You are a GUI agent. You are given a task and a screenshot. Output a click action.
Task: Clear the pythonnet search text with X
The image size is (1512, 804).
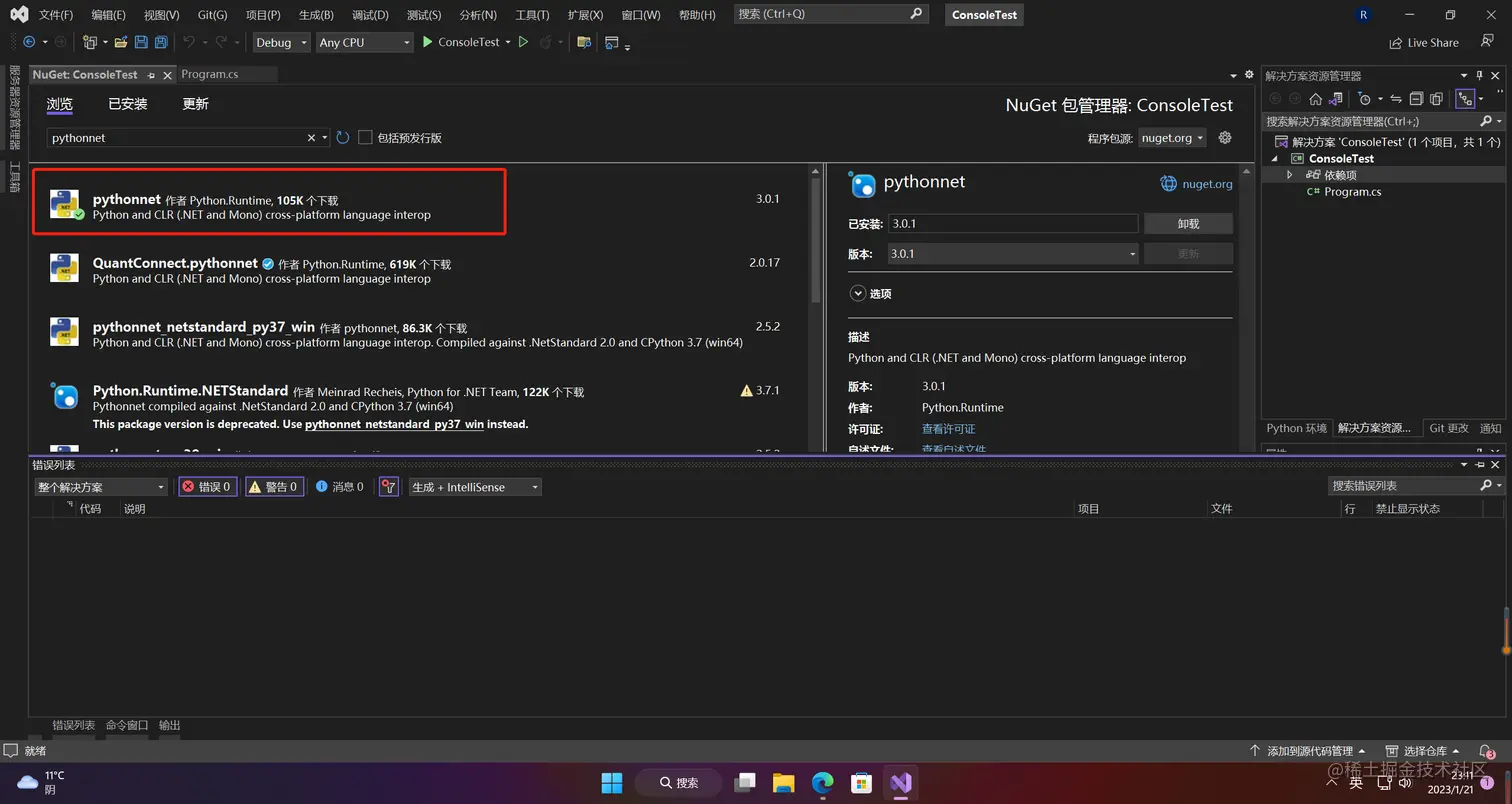click(311, 138)
